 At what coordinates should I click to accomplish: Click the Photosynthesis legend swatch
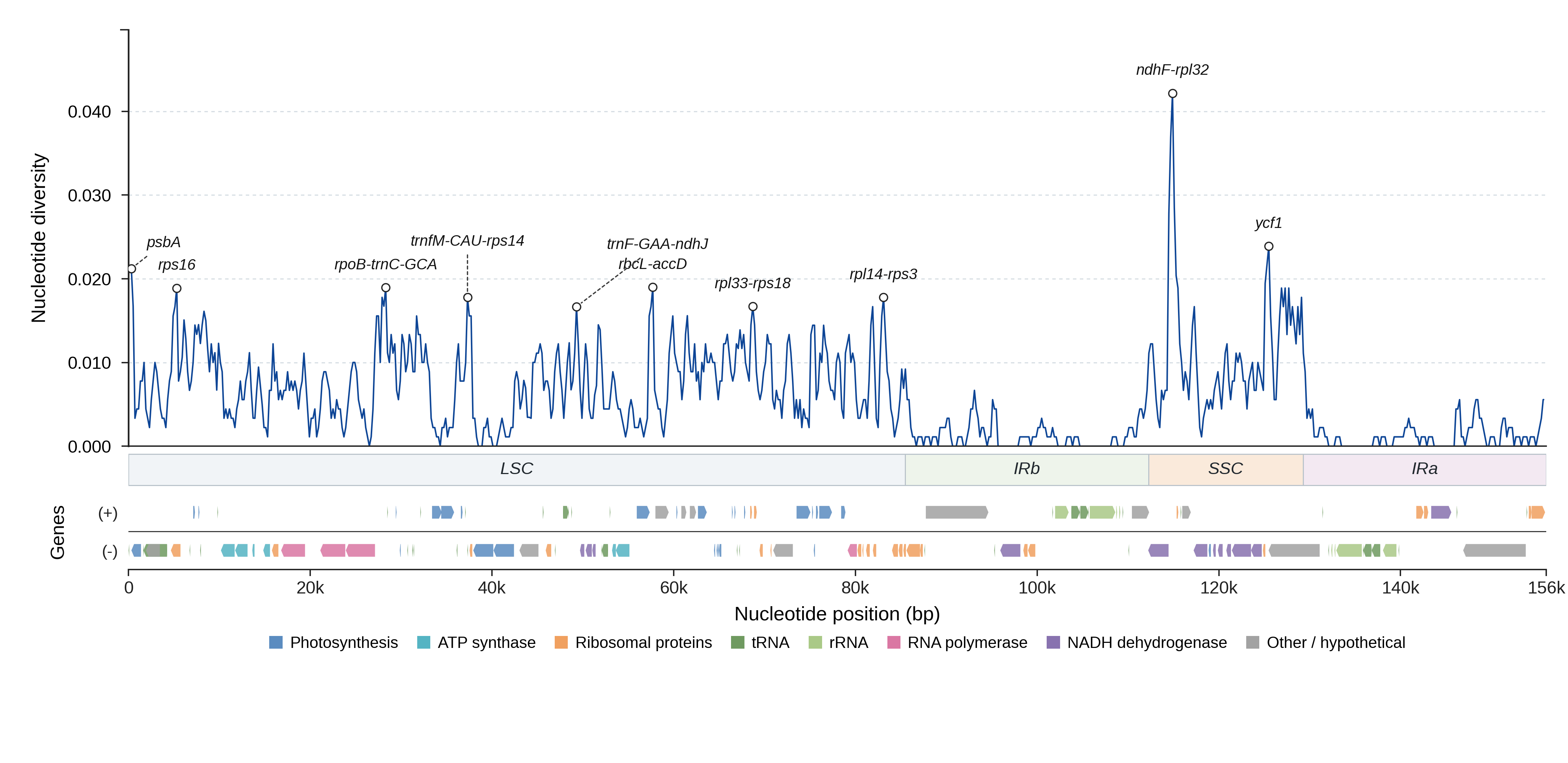click(276, 642)
